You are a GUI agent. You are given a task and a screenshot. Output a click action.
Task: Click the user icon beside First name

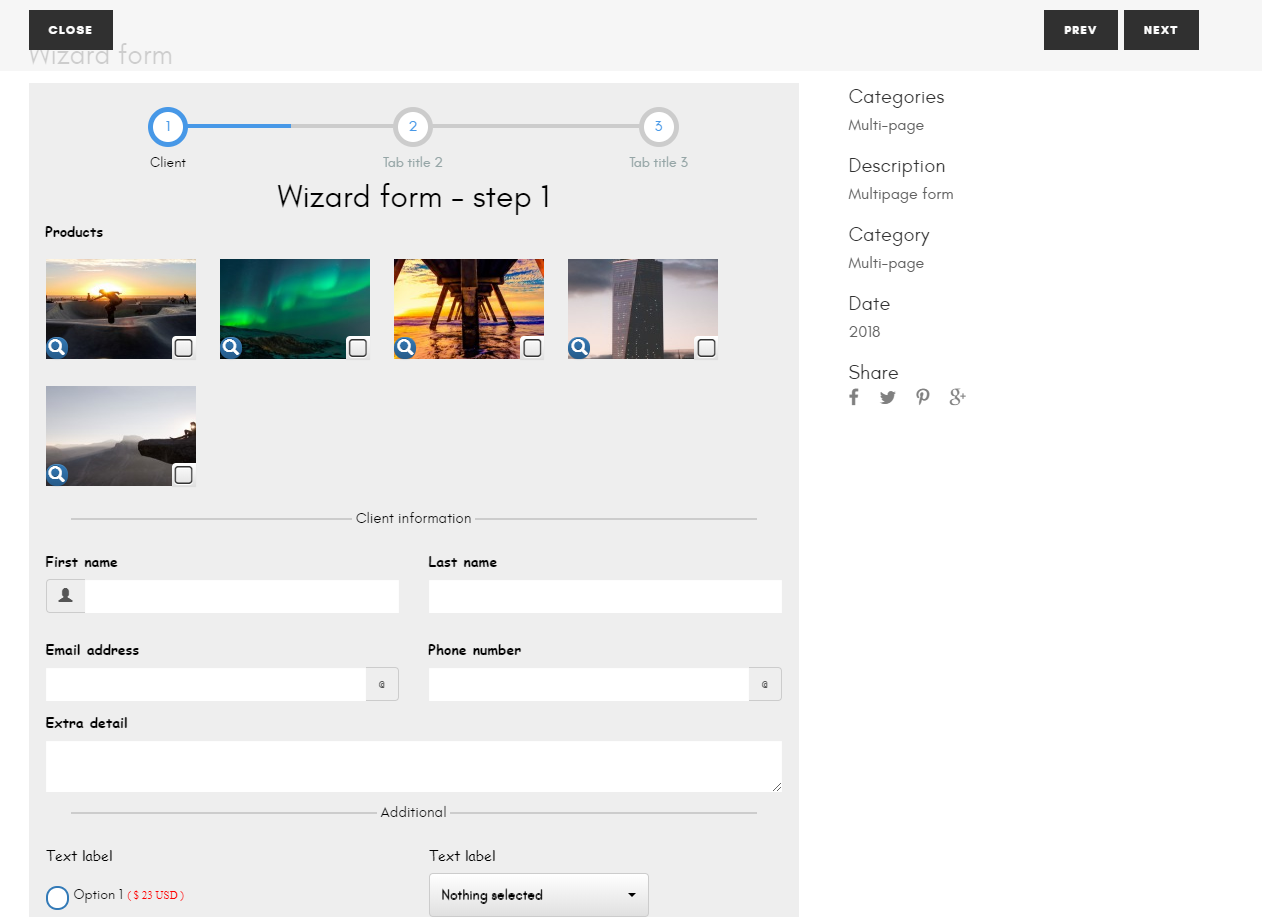tap(64, 595)
